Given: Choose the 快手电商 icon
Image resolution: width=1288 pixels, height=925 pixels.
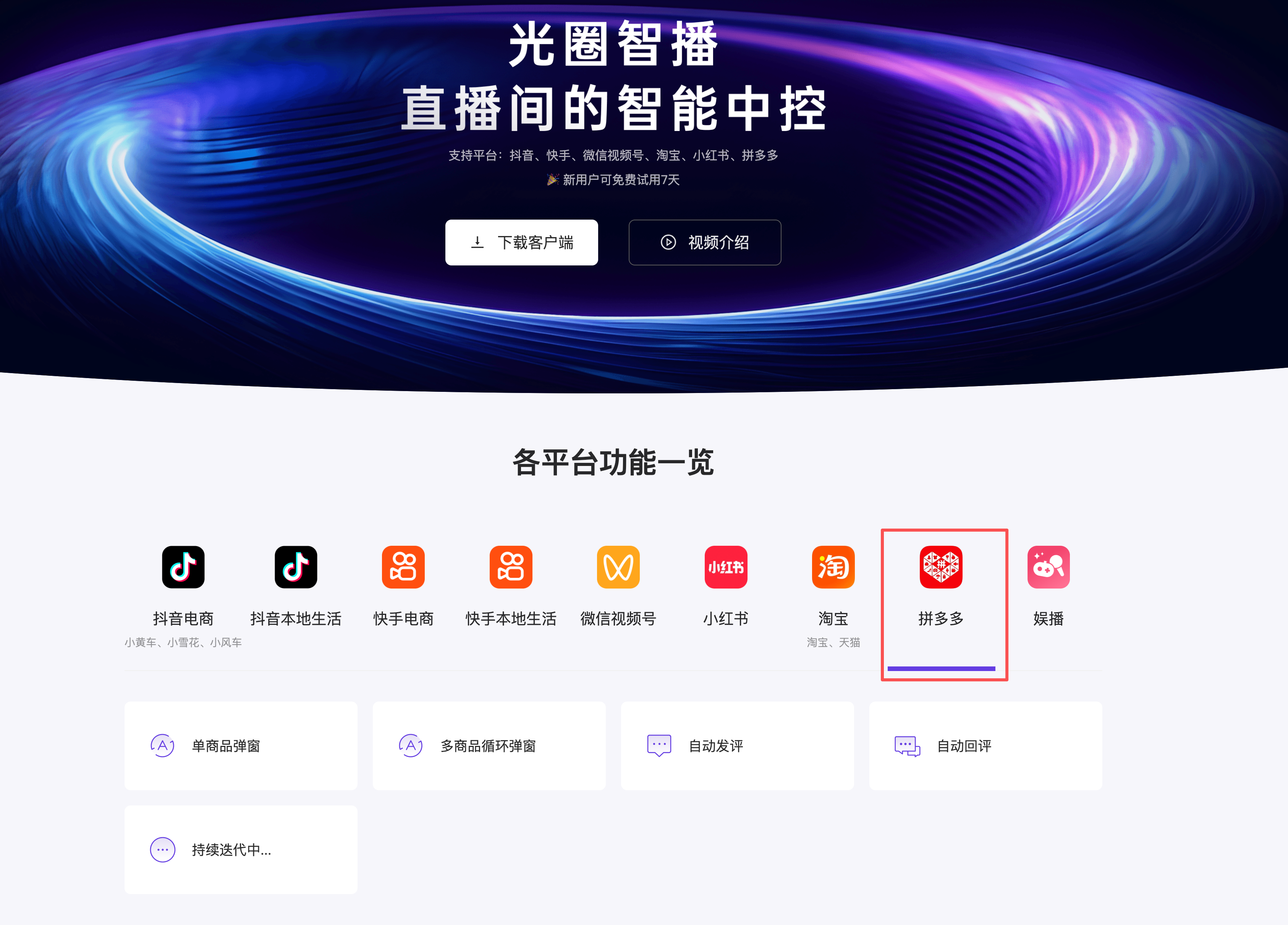Looking at the screenshot, I should coord(403,567).
